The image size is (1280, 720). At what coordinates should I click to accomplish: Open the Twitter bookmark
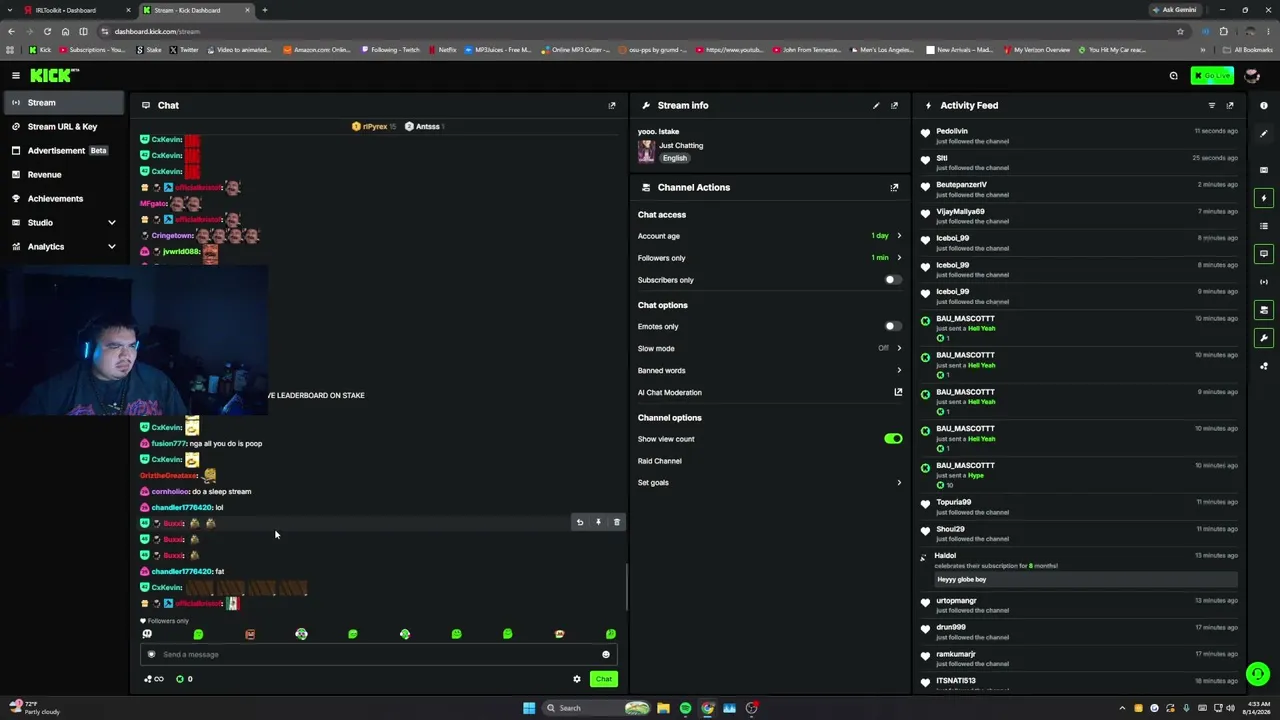click(183, 50)
